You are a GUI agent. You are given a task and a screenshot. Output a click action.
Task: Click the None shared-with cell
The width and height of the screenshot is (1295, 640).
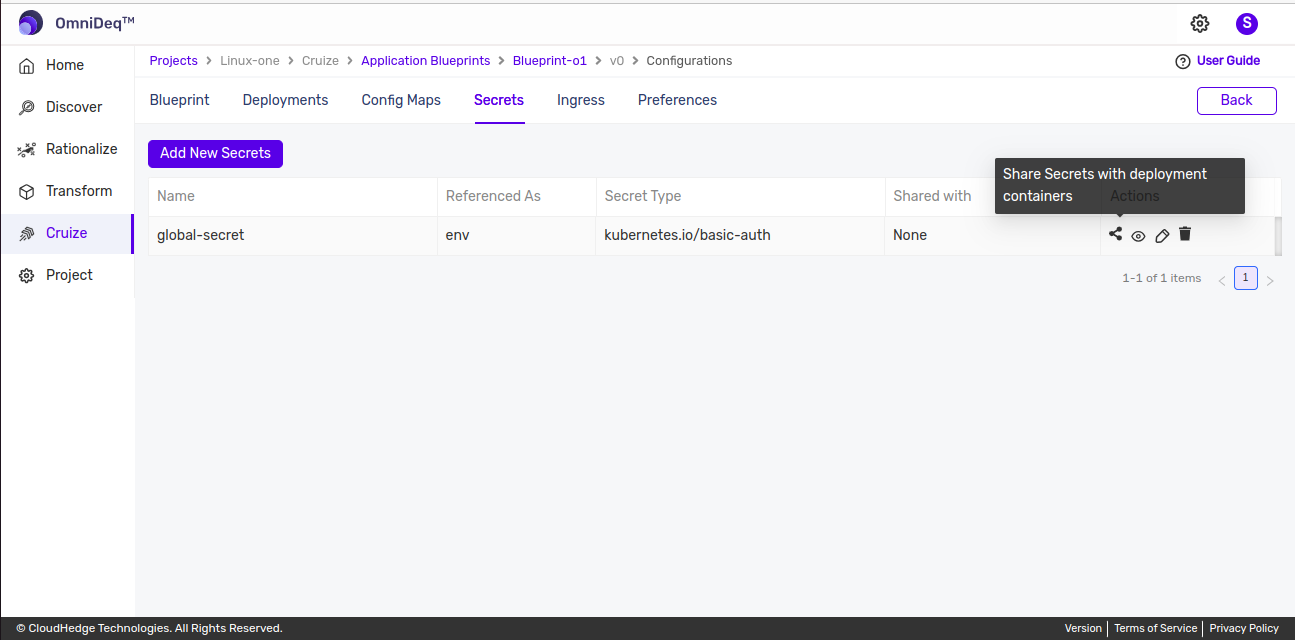[992, 235]
